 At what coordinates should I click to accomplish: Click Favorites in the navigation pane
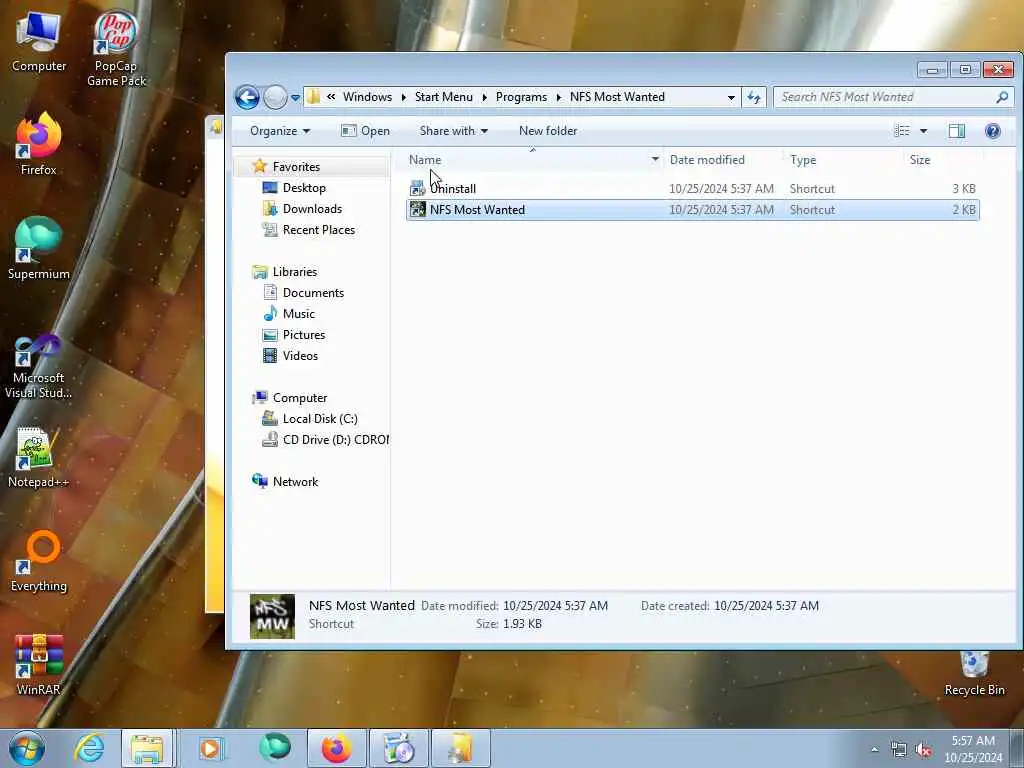coord(296,167)
